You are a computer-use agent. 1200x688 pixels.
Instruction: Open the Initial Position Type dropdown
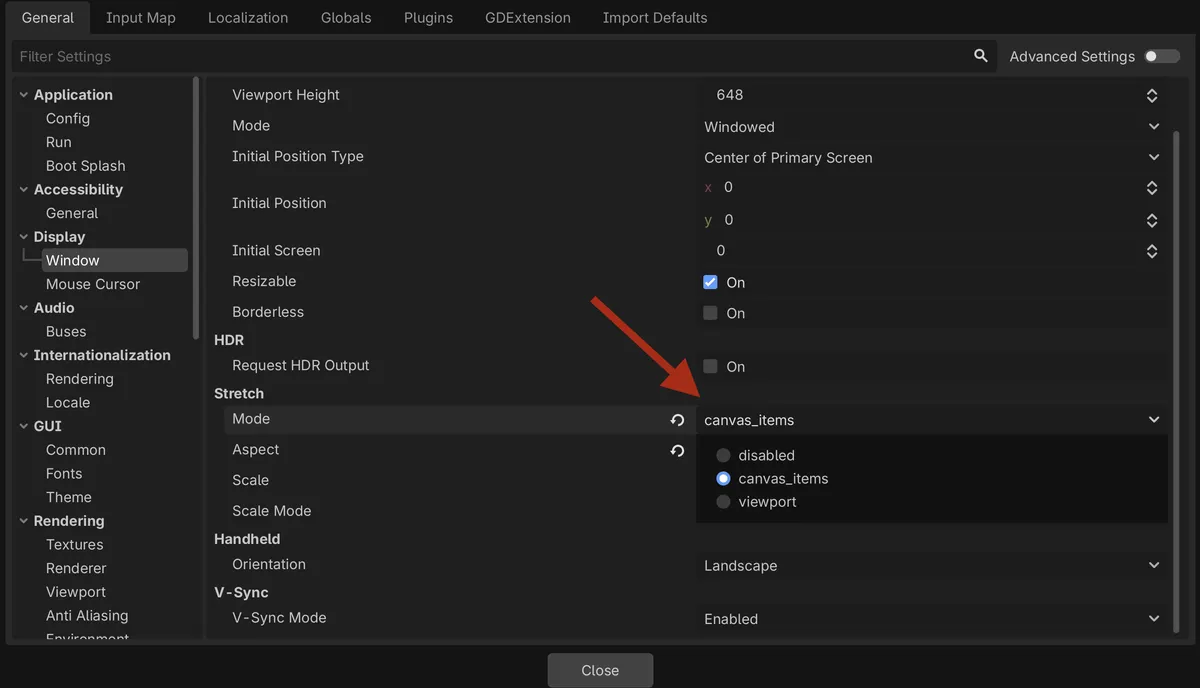932,158
